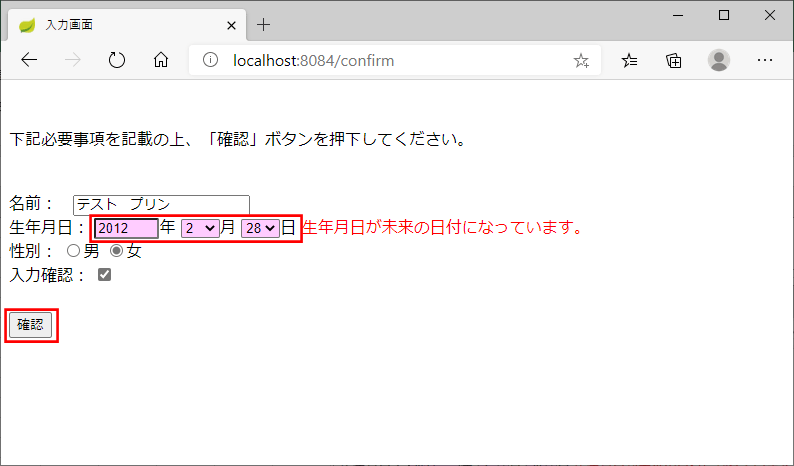Go to the browser home page

pyautogui.click(x=161, y=60)
